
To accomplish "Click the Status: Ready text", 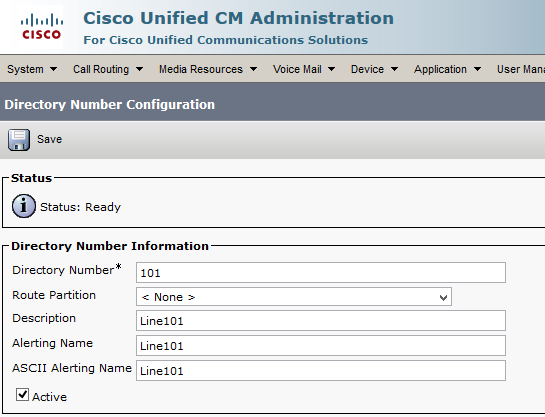I will [x=80, y=207].
